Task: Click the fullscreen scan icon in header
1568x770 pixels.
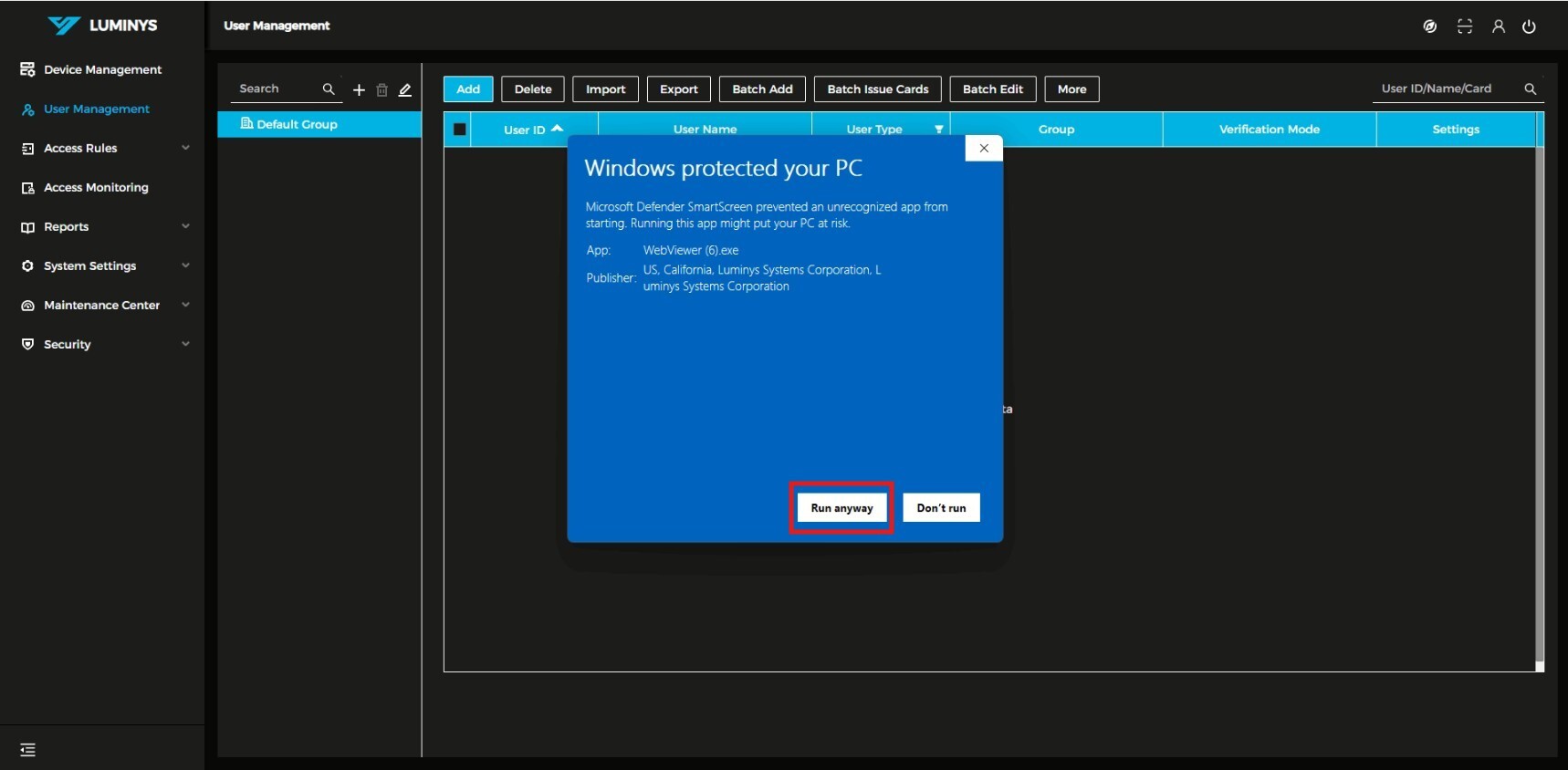Action: (1465, 26)
